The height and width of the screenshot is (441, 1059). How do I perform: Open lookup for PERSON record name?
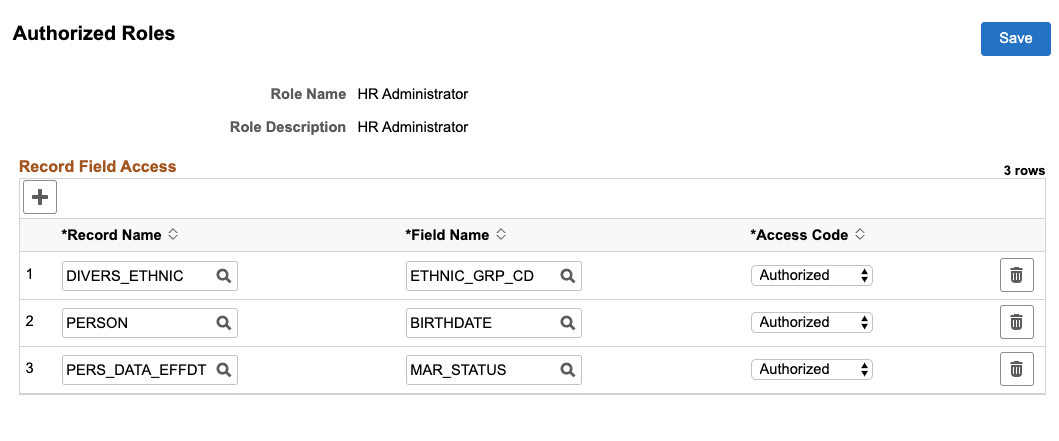pyautogui.click(x=224, y=323)
